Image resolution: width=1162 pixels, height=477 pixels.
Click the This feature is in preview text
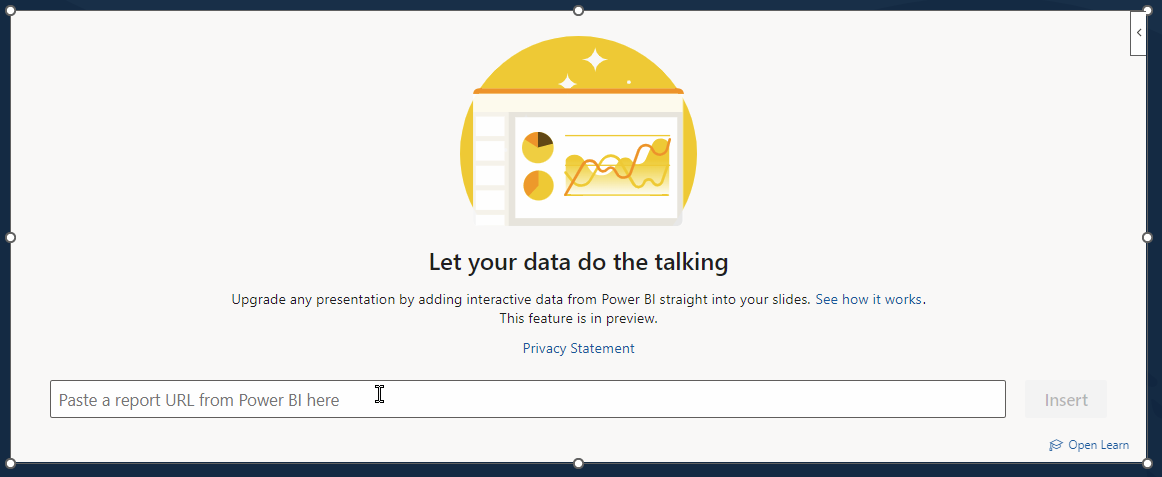tap(578, 319)
